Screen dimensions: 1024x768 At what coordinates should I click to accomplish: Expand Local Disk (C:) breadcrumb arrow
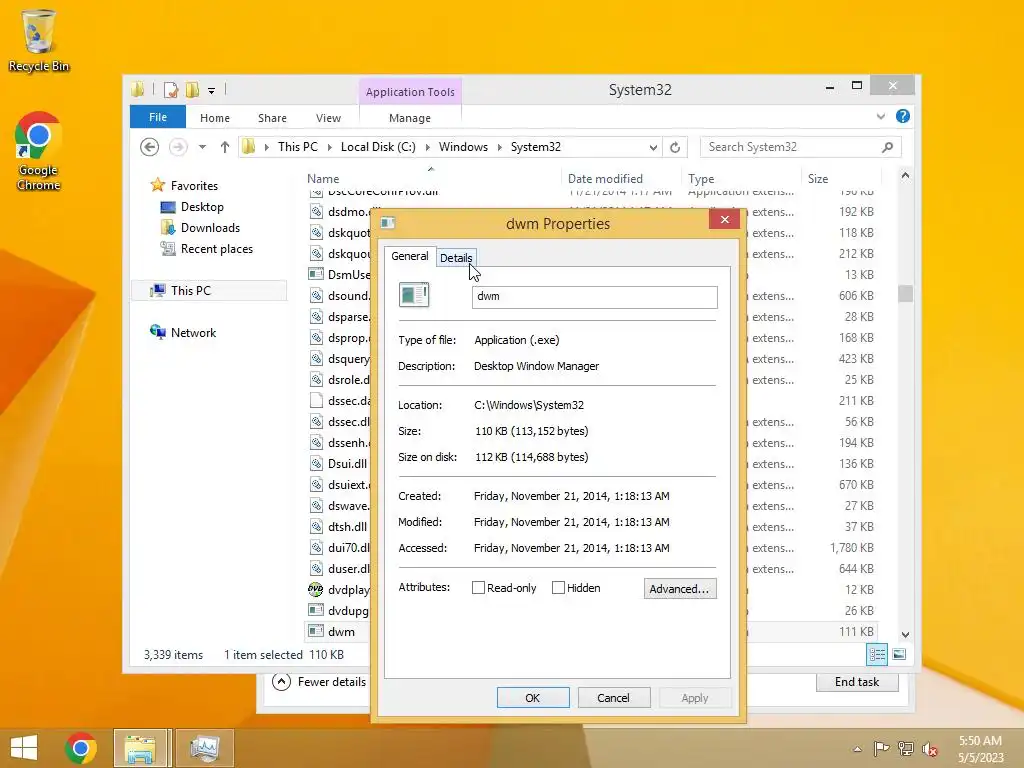(x=428, y=147)
